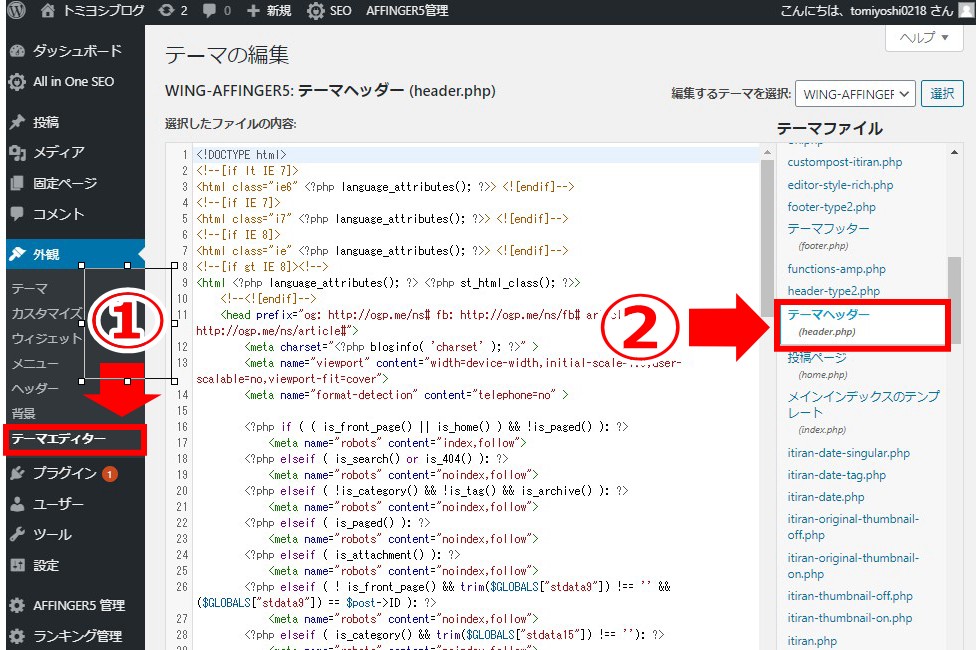Open itiran.php theme file
This screenshot has height=650, width=976.
[x=812, y=641]
